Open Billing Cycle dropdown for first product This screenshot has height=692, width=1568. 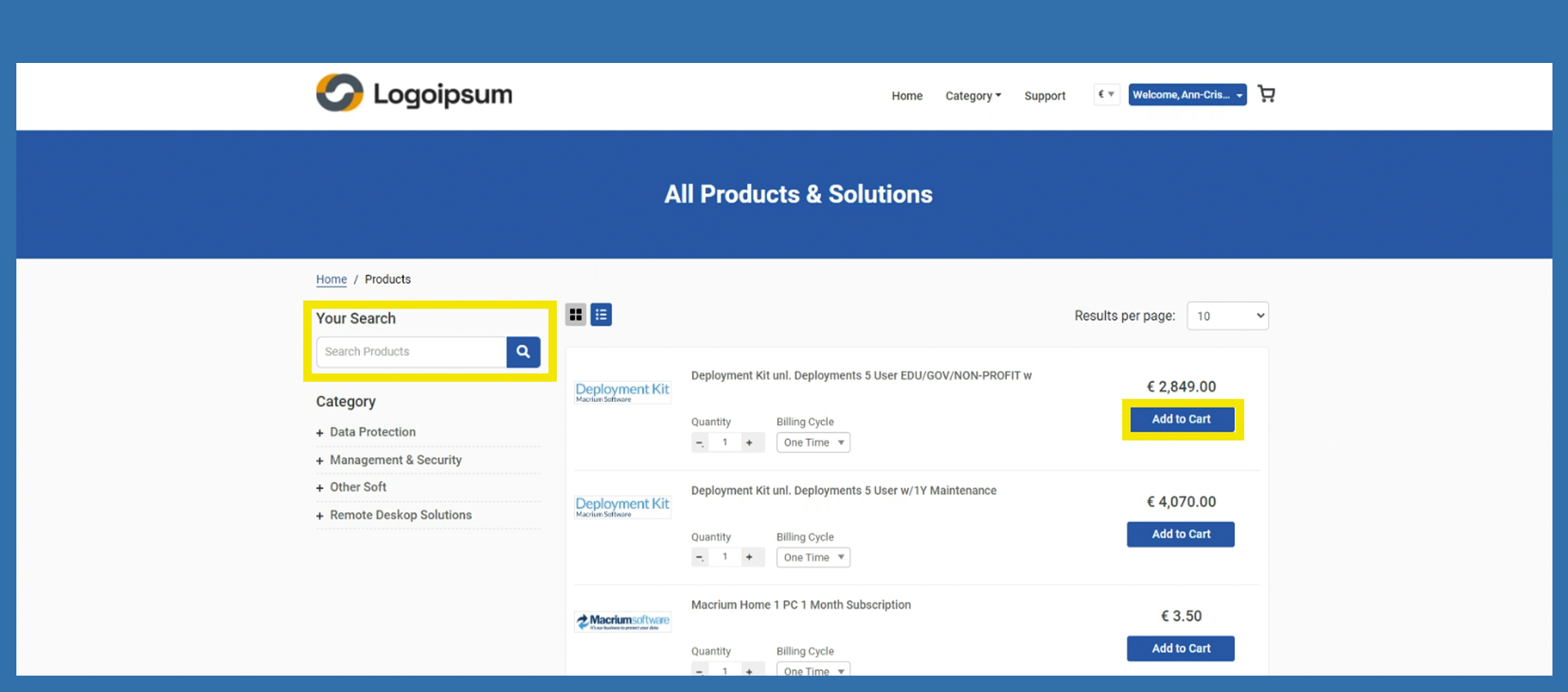(813, 443)
